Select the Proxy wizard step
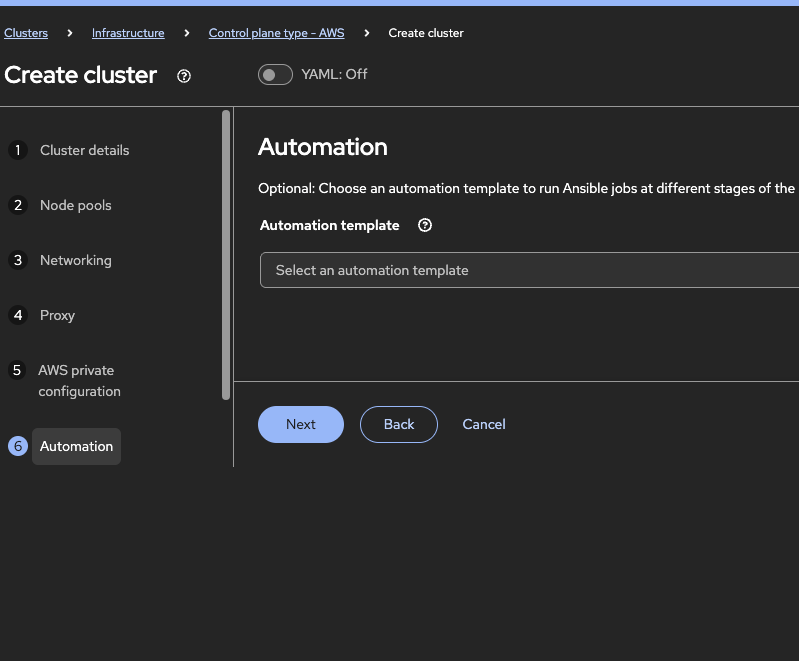799x661 pixels. (57, 315)
